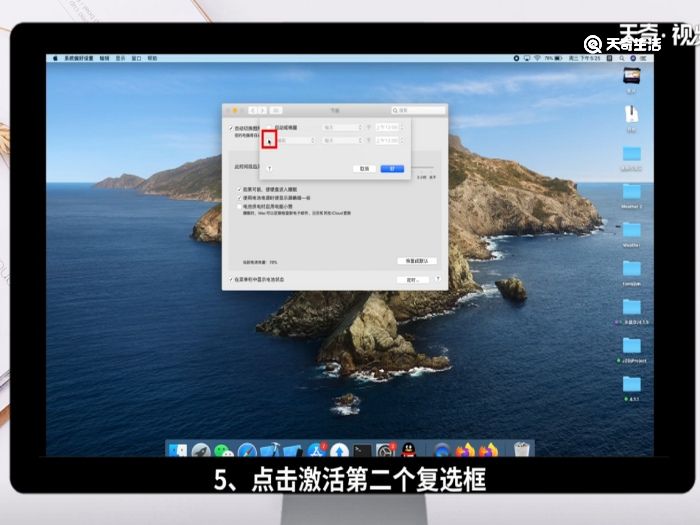Image resolution: width=700 pixels, height=525 pixels.
Task: Open Terminal from the Dock
Action: 362,450
